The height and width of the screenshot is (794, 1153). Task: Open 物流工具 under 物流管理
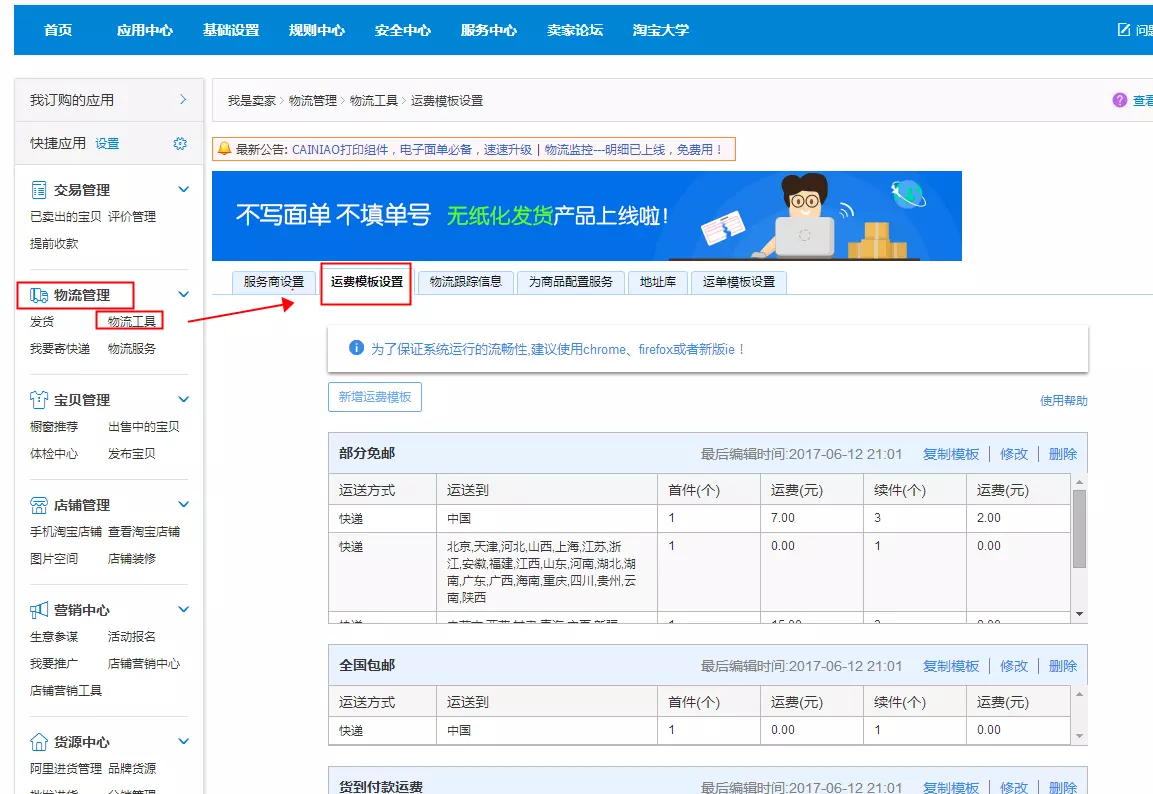click(x=132, y=321)
